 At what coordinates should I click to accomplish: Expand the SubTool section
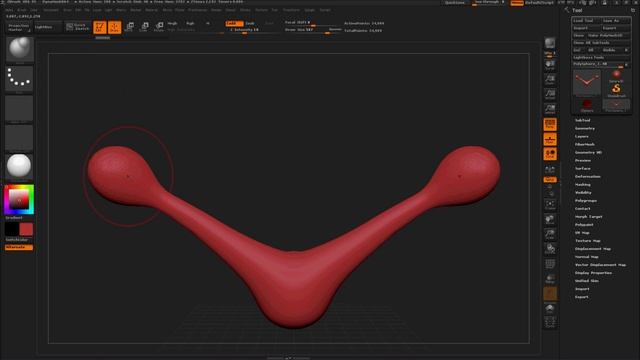(582, 120)
